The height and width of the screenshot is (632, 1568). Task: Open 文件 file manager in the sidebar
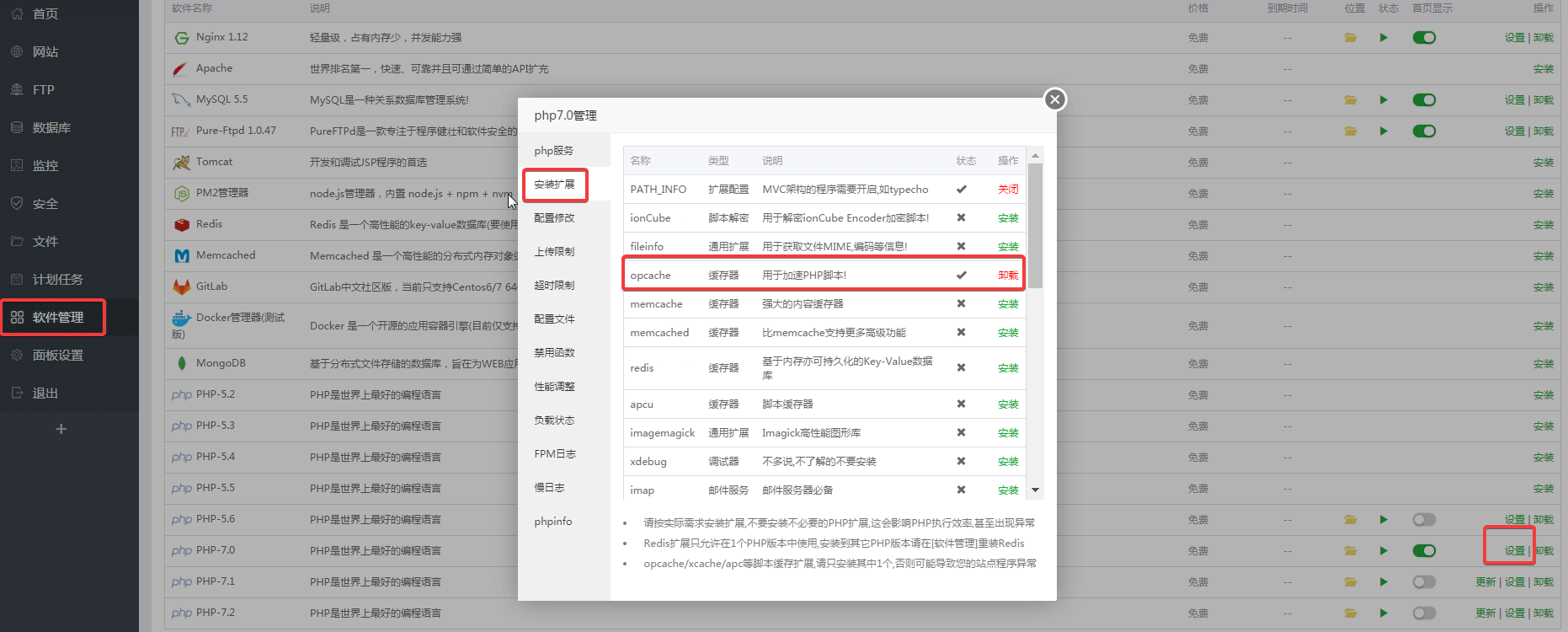(x=45, y=242)
